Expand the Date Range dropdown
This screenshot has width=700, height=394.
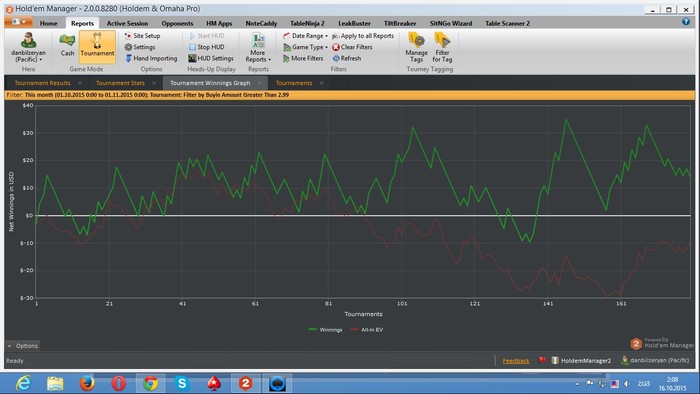coord(305,36)
